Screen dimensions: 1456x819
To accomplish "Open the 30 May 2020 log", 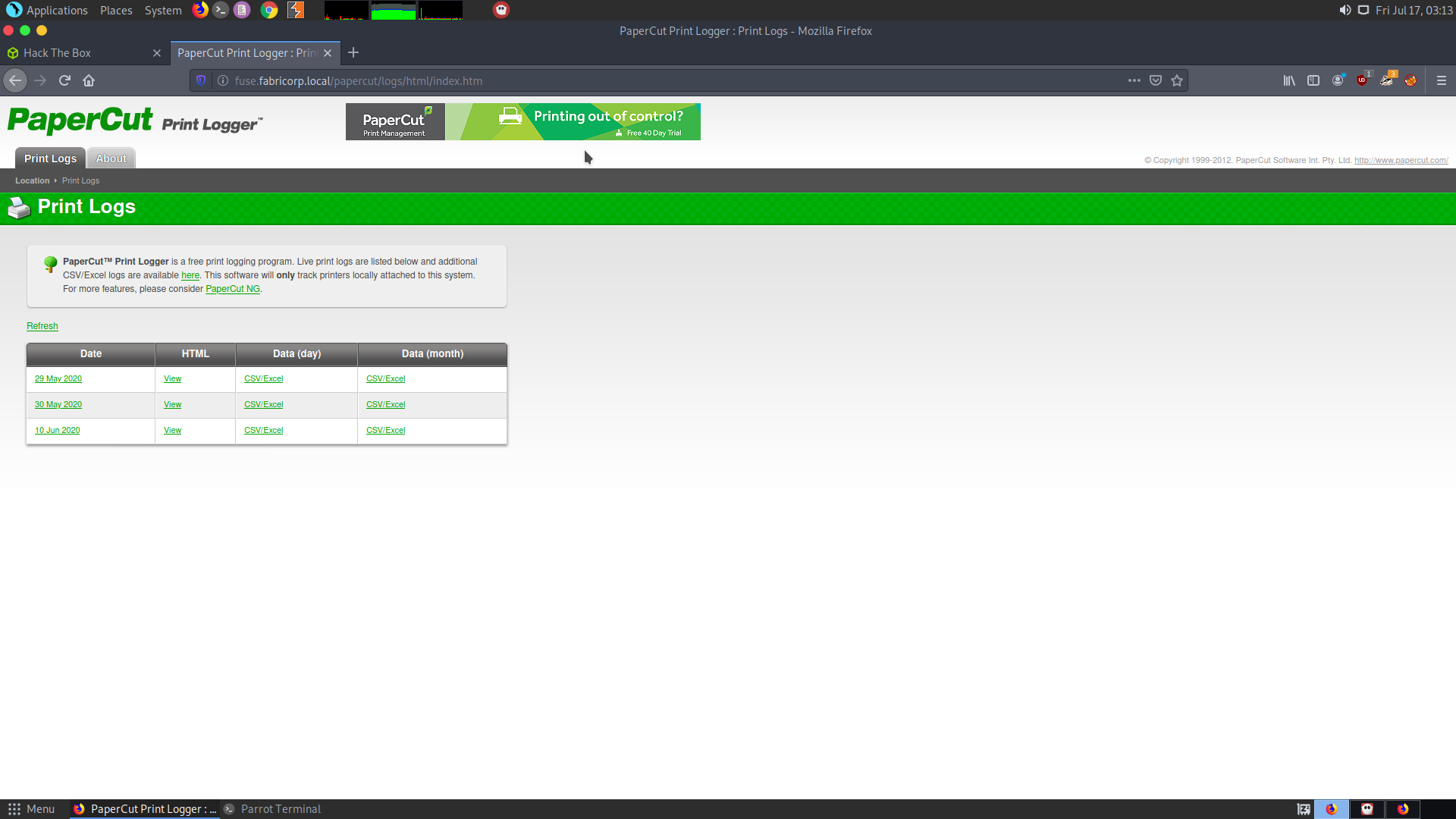I will tap(58, 405).
